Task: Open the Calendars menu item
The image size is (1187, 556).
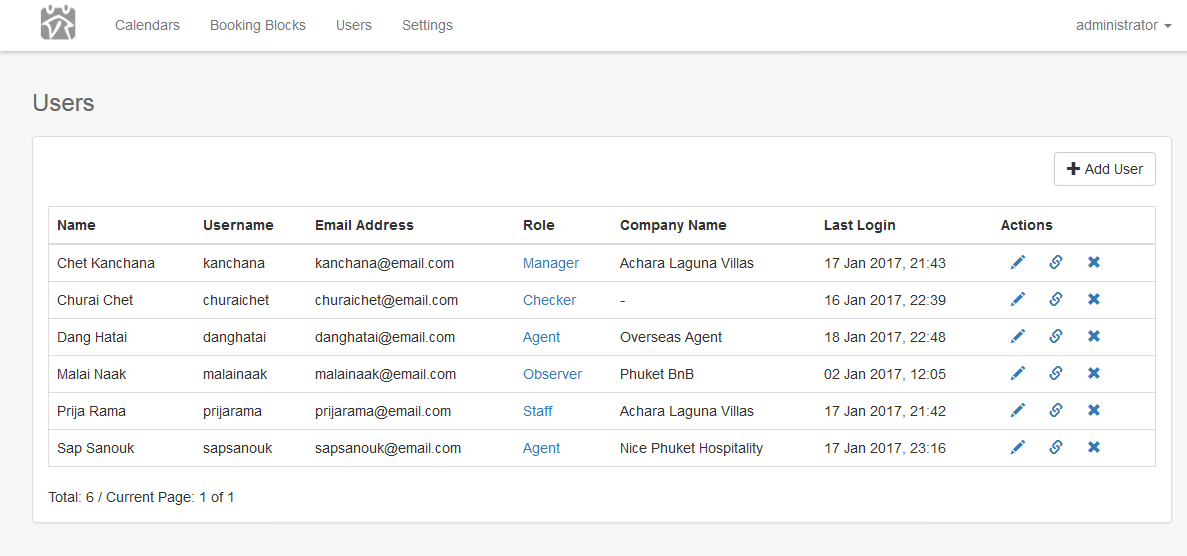Action: click(x=147, y=25)
